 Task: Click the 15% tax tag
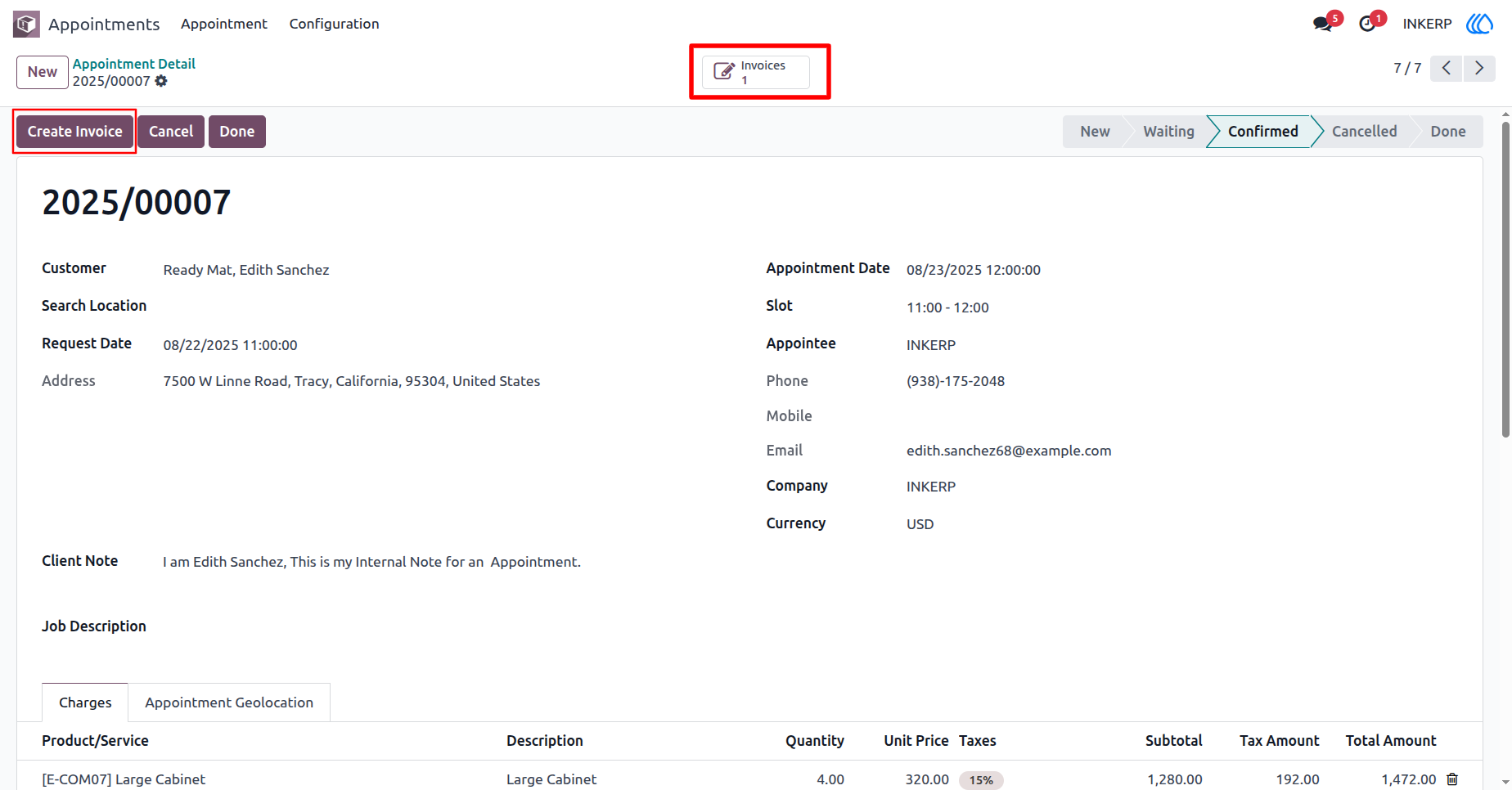pyautogui.click(x=981, y=780)
